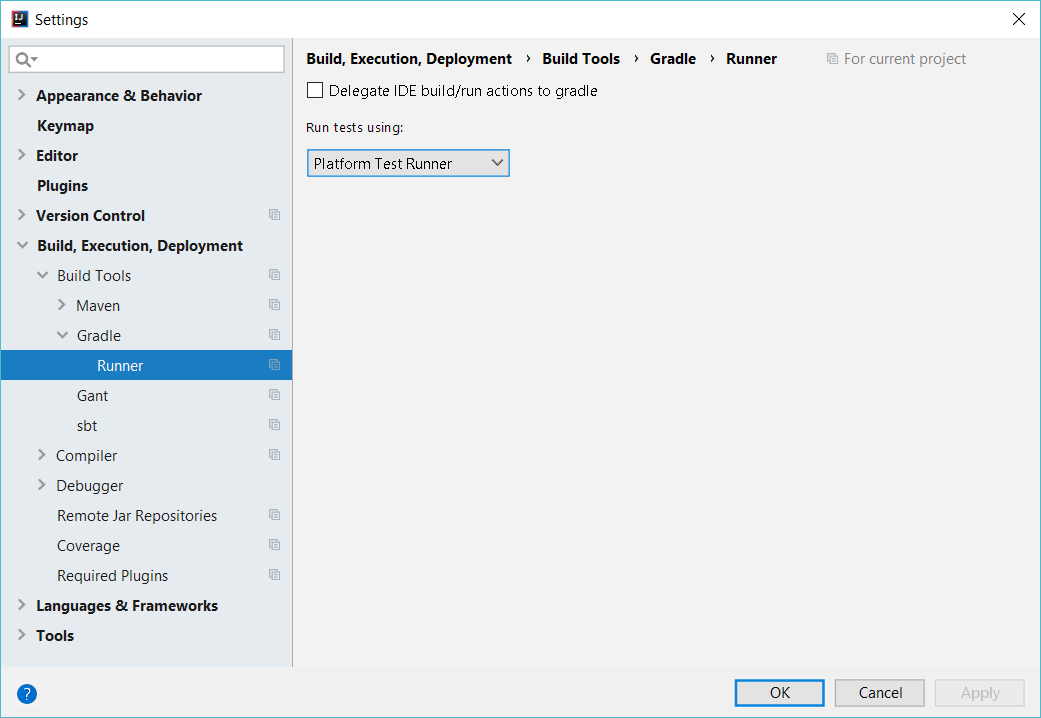Click OK to confirm settings
This screenshot has width=1041, height=718.
point(779,693)
